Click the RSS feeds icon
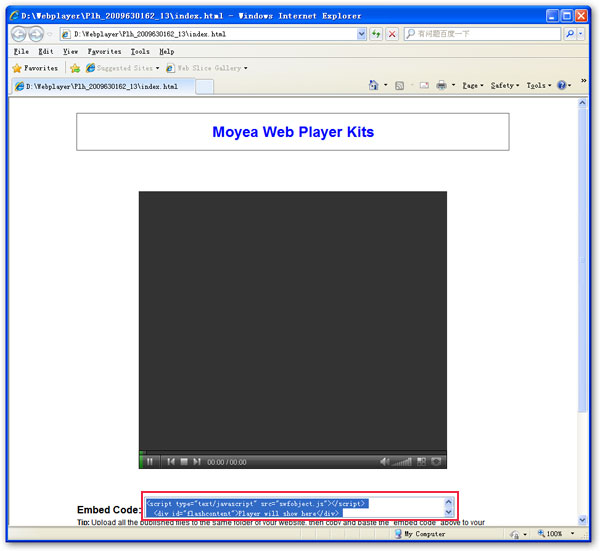 tap(399, 85)
